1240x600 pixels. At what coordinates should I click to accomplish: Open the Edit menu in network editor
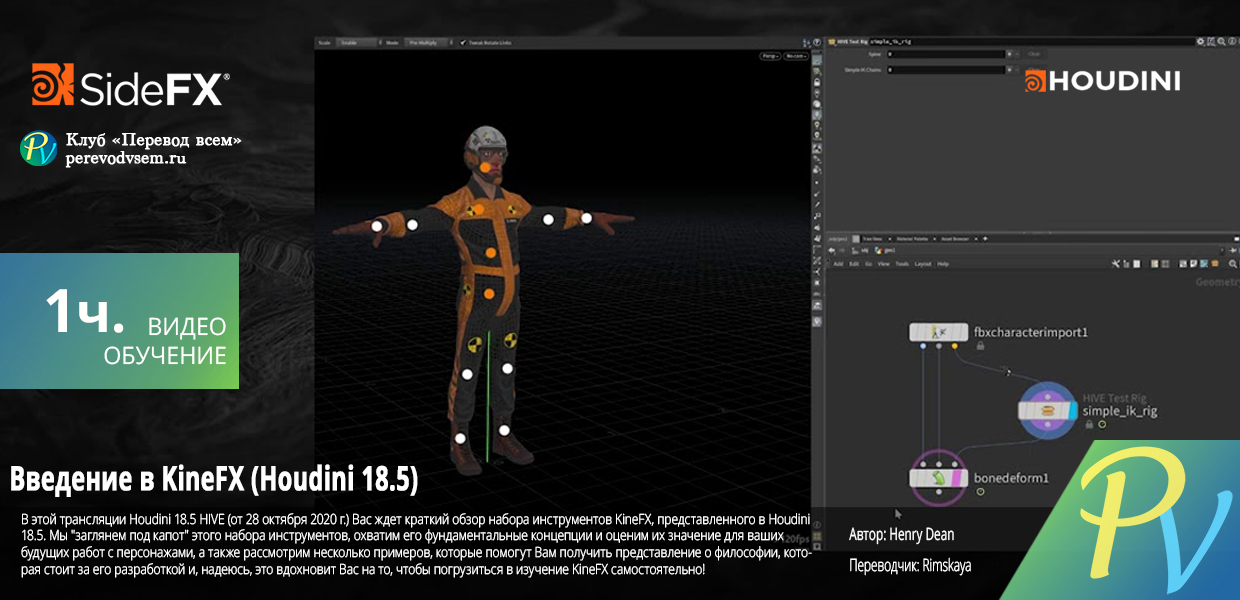[854, 264]
